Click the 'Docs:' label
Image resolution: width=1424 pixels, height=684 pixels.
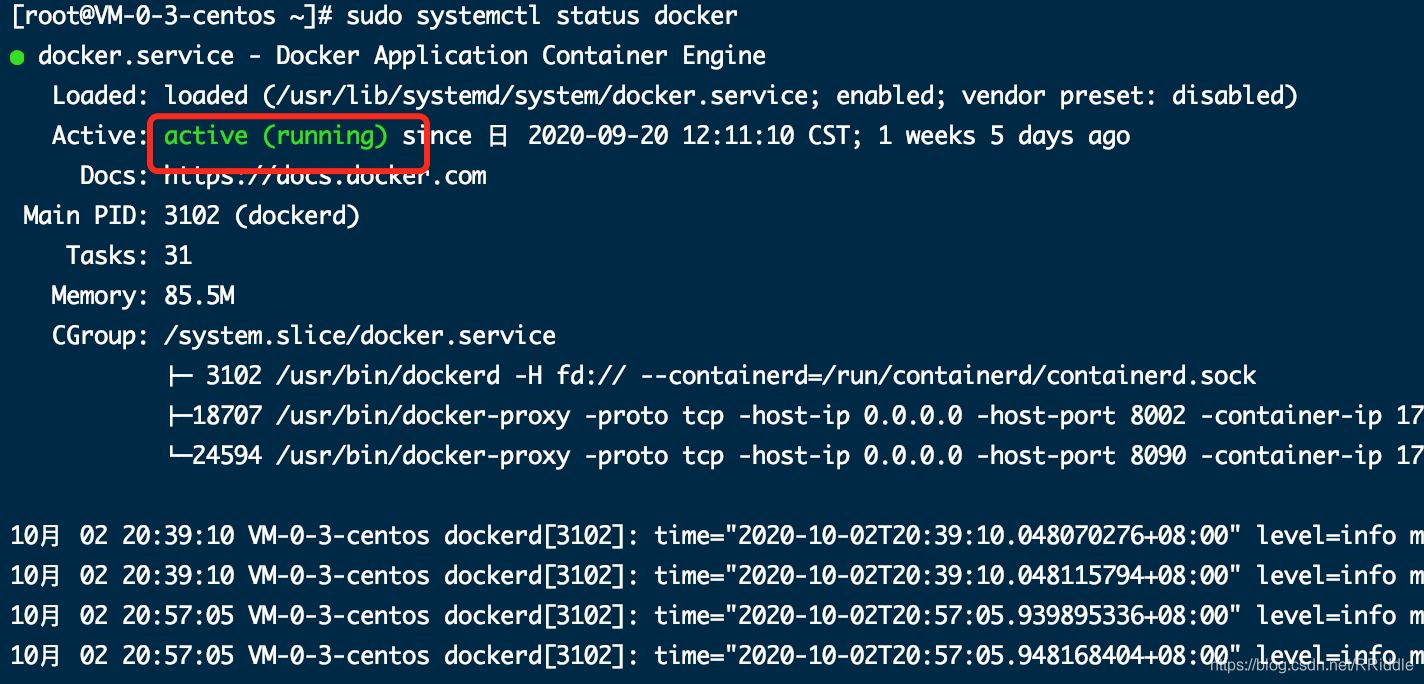(114, 177)
